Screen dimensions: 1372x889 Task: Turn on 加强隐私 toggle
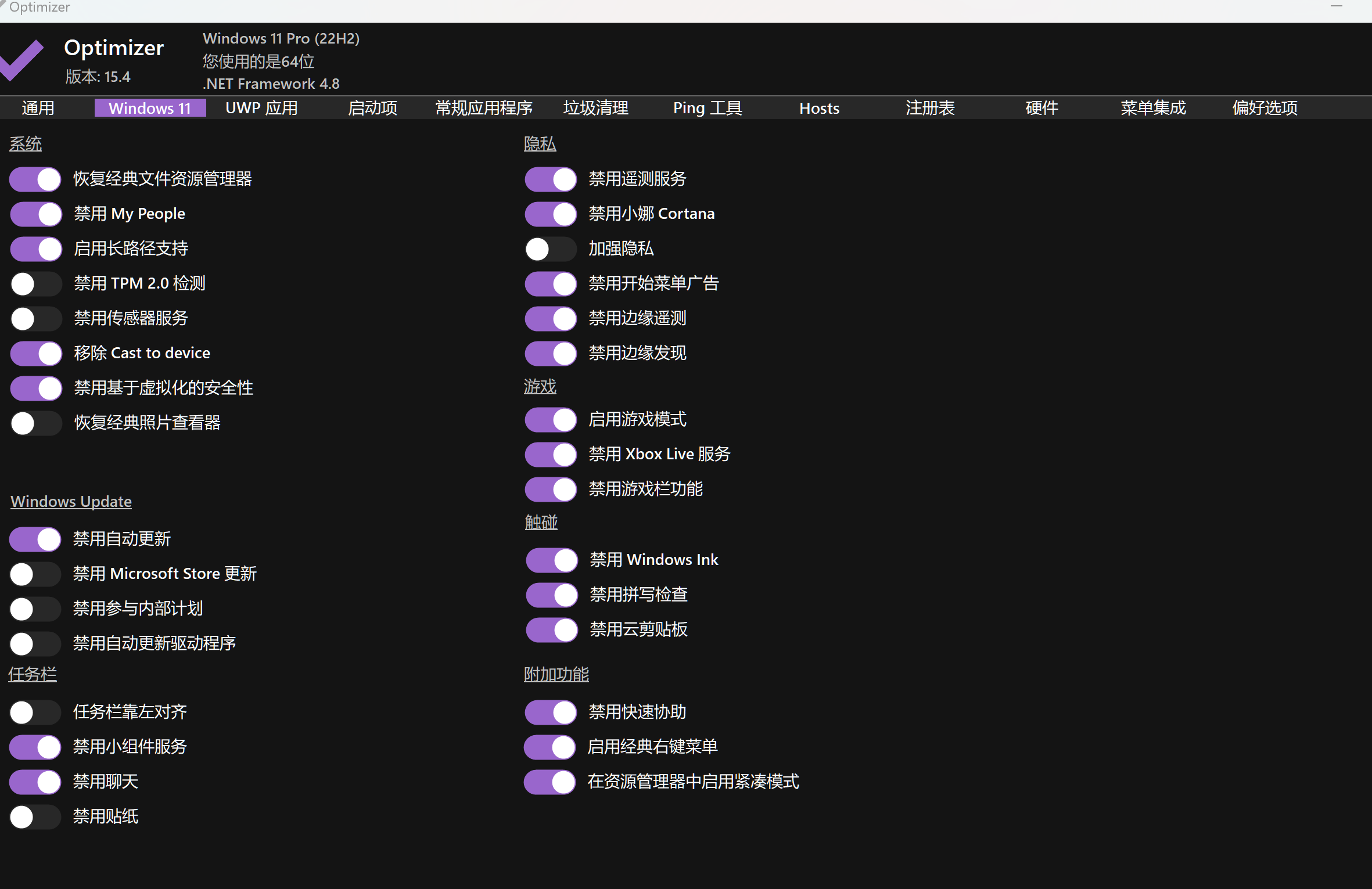550,249
